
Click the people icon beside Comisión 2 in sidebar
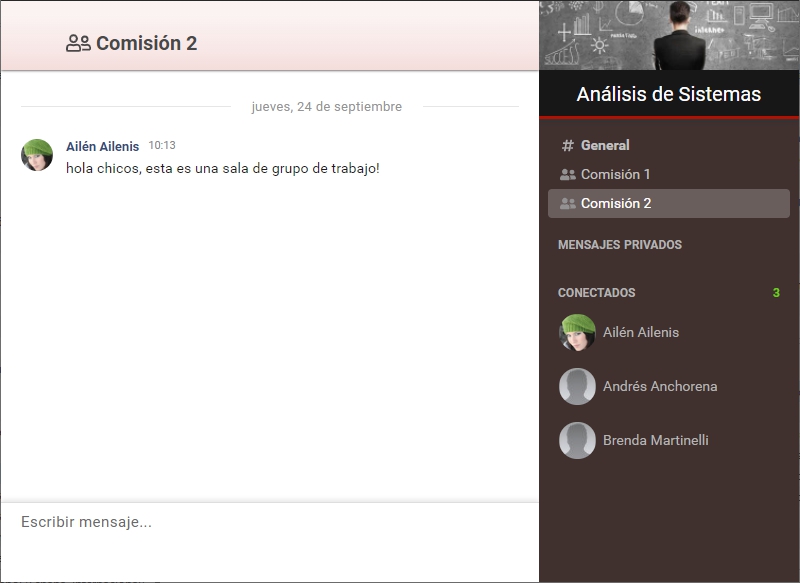567,204
